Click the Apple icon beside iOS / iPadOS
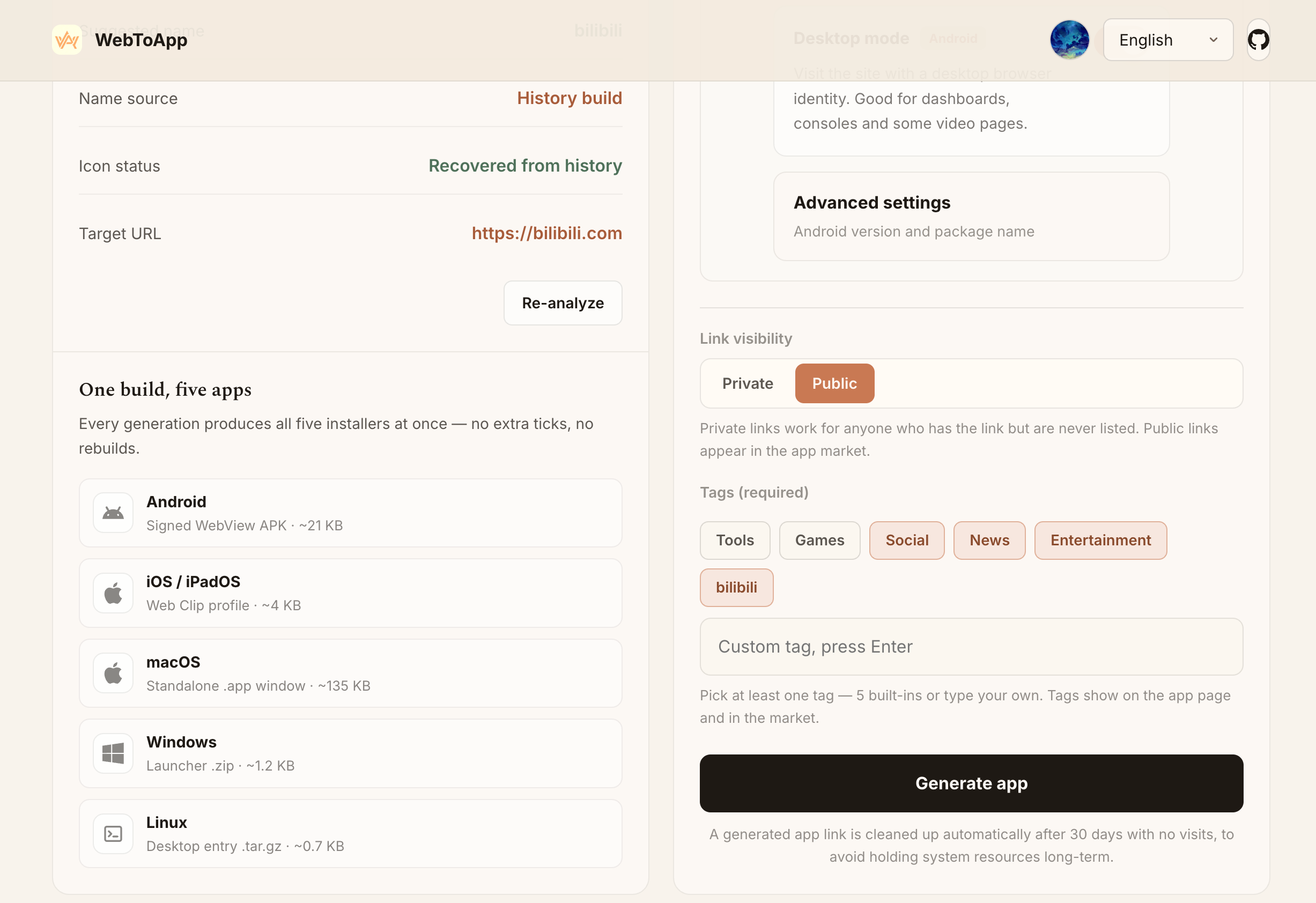Viewport: 1316px width, 903px height. [113, 593]
